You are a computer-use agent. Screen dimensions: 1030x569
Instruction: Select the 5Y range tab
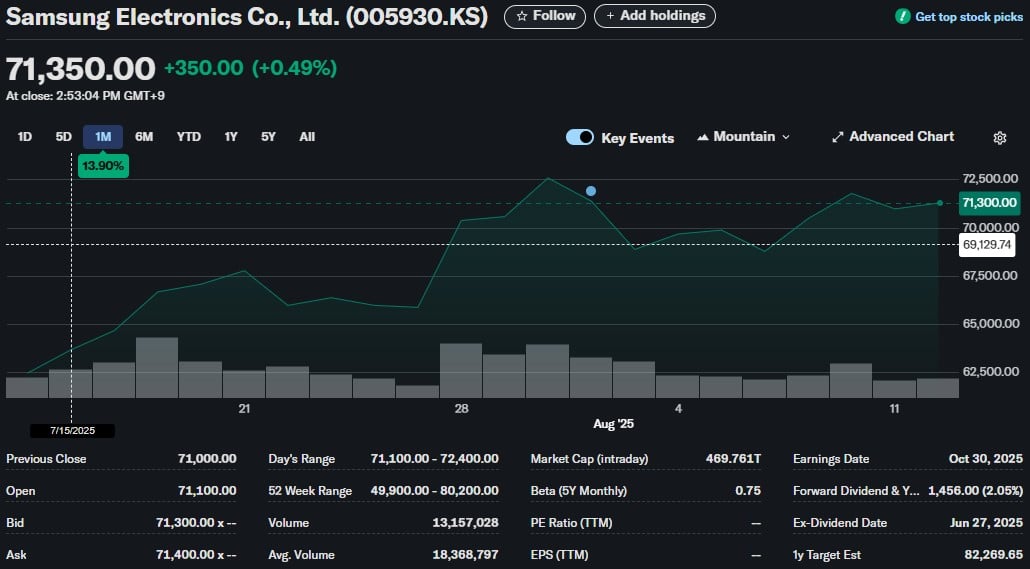[x=268, y=137]
